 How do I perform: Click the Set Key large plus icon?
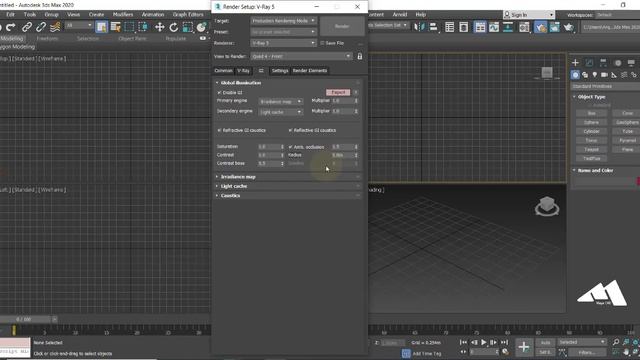[x=524, y=347]
